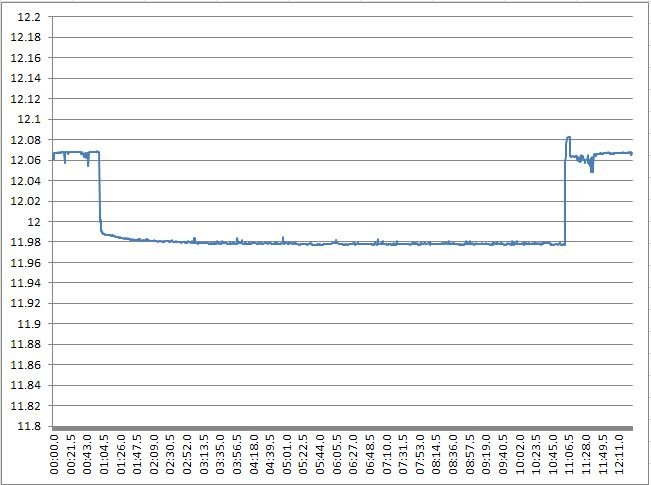The width and height of the screenshot is (651, 485).
Task: Click the 07:10.0 time axis label
Action: pos(388,453)
